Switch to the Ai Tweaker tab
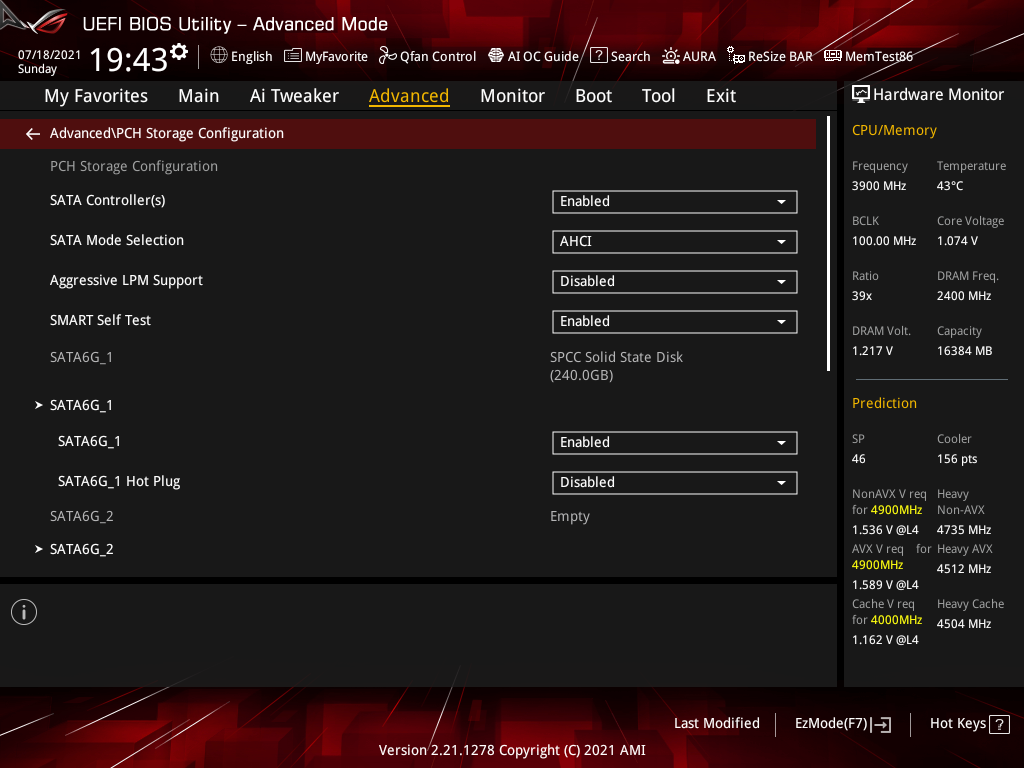 pyautogui.click(x=294, y=95)
